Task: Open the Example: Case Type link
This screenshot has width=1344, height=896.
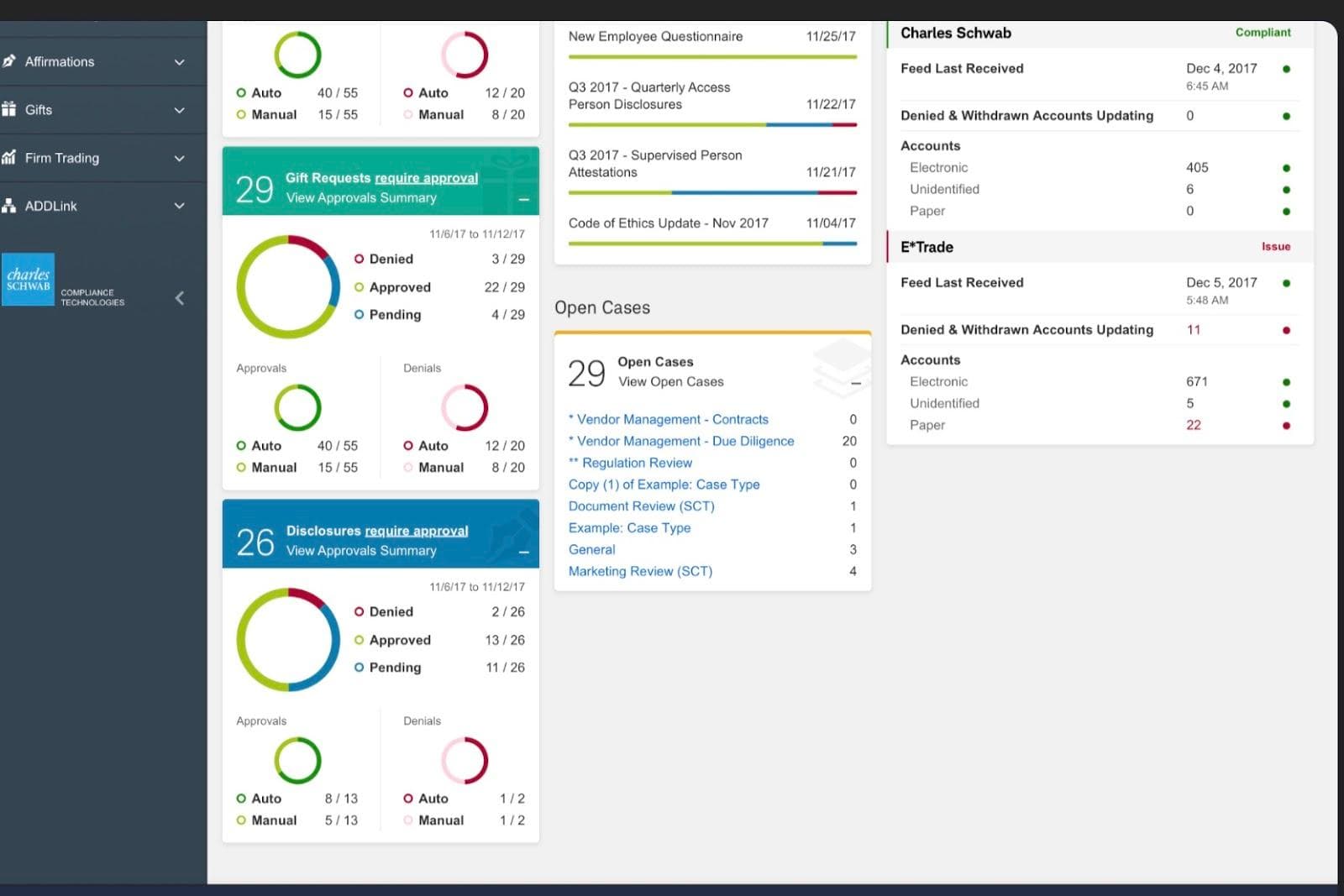Action: pos(629,528)
